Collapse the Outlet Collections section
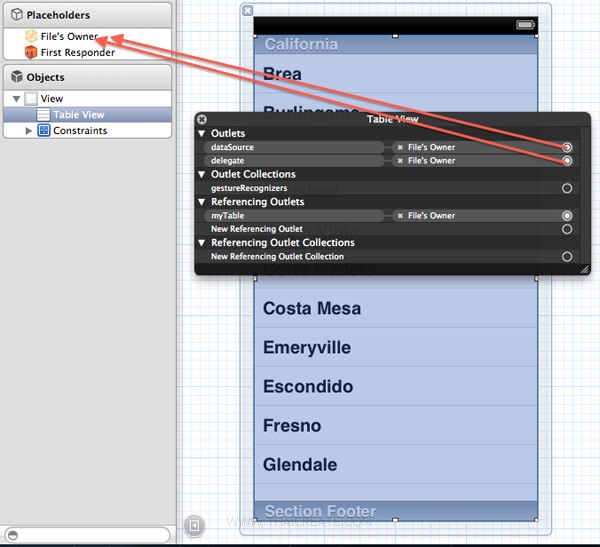 pos(202,174)
